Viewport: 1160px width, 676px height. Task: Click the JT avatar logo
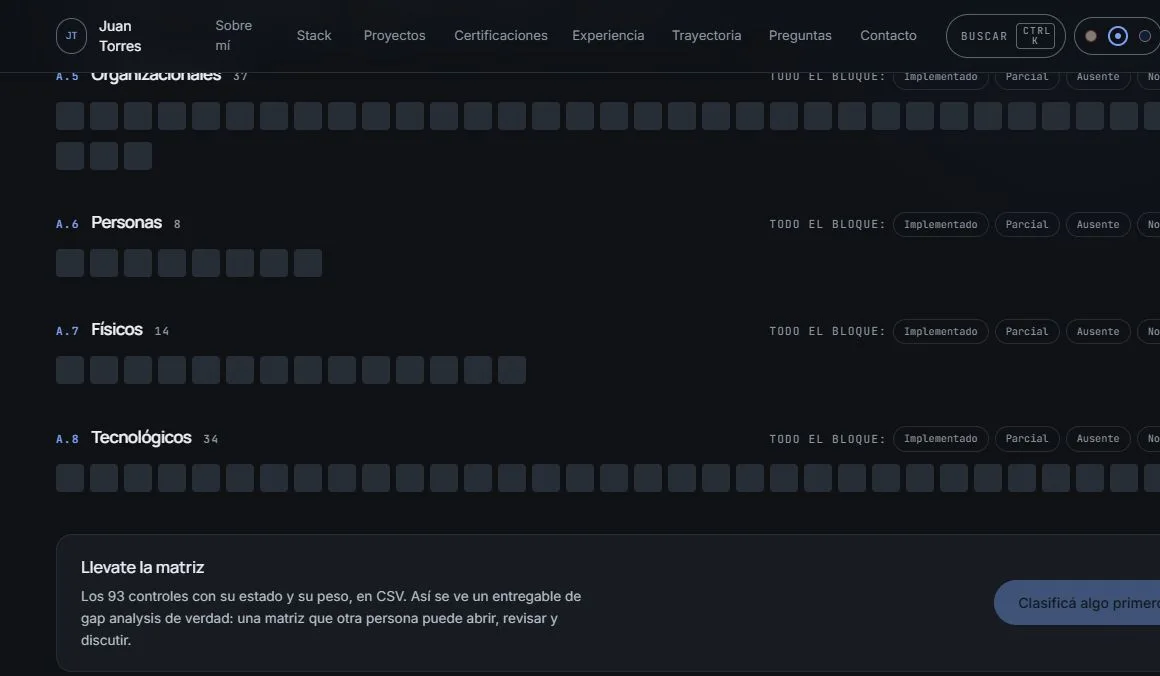coord(71,36)
